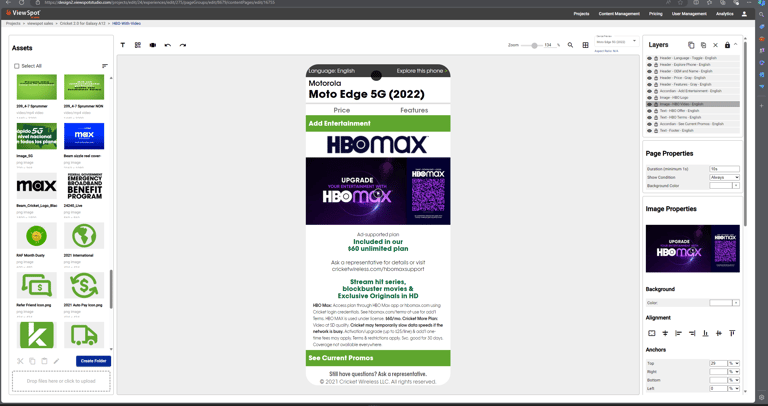Open the Analytics menu
768x406 pixels.
[724, 14]
